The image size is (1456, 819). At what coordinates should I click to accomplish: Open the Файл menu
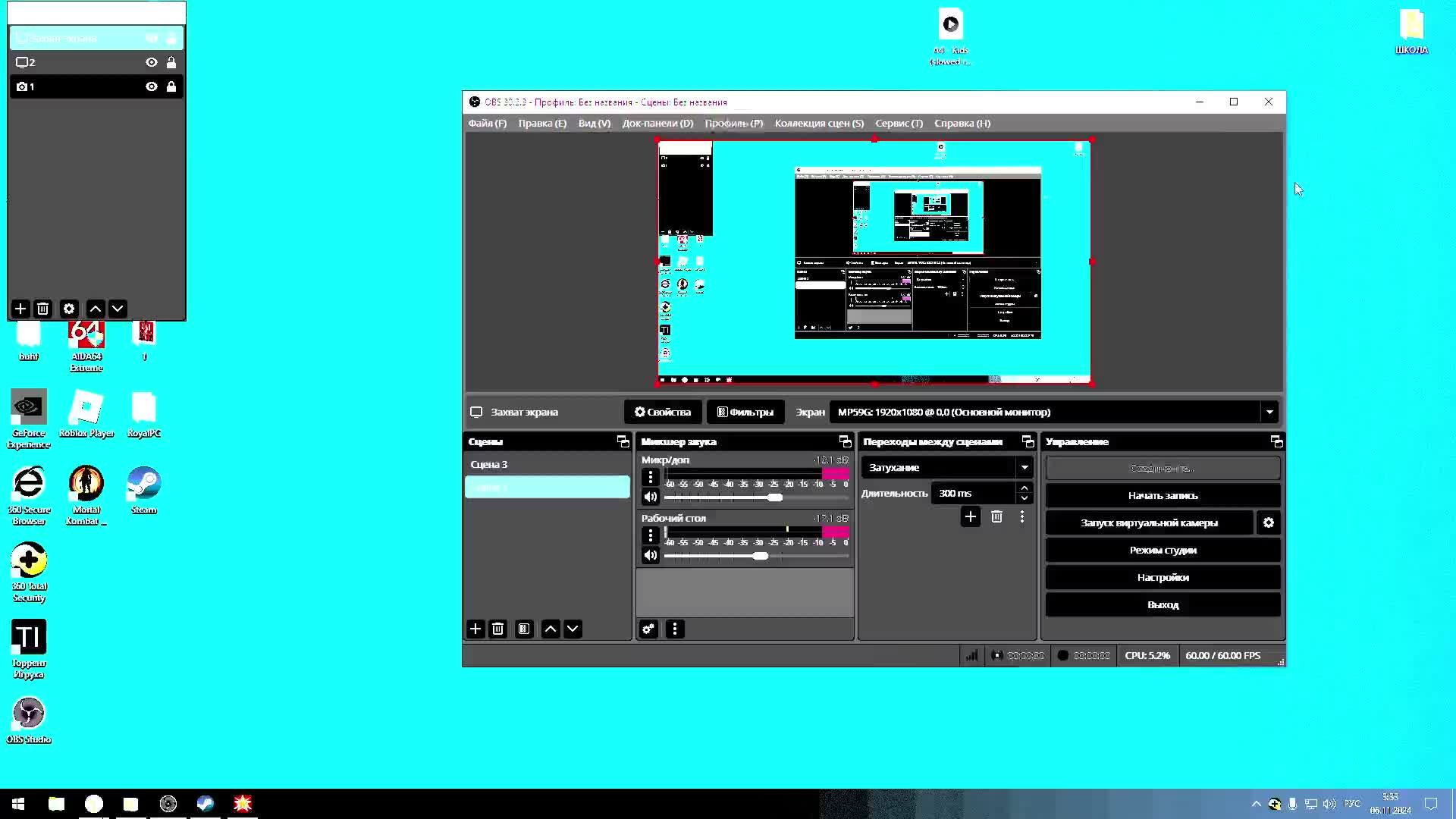tap(487, 123)
